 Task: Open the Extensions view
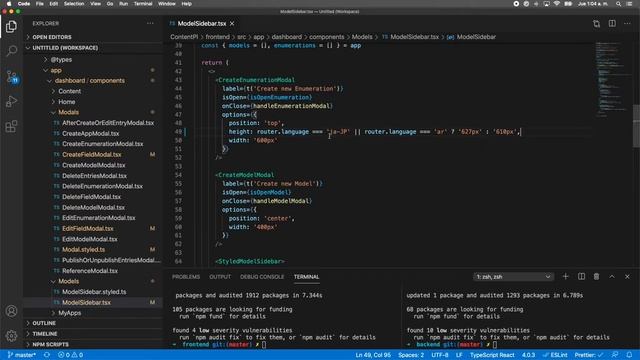(11, 126)
